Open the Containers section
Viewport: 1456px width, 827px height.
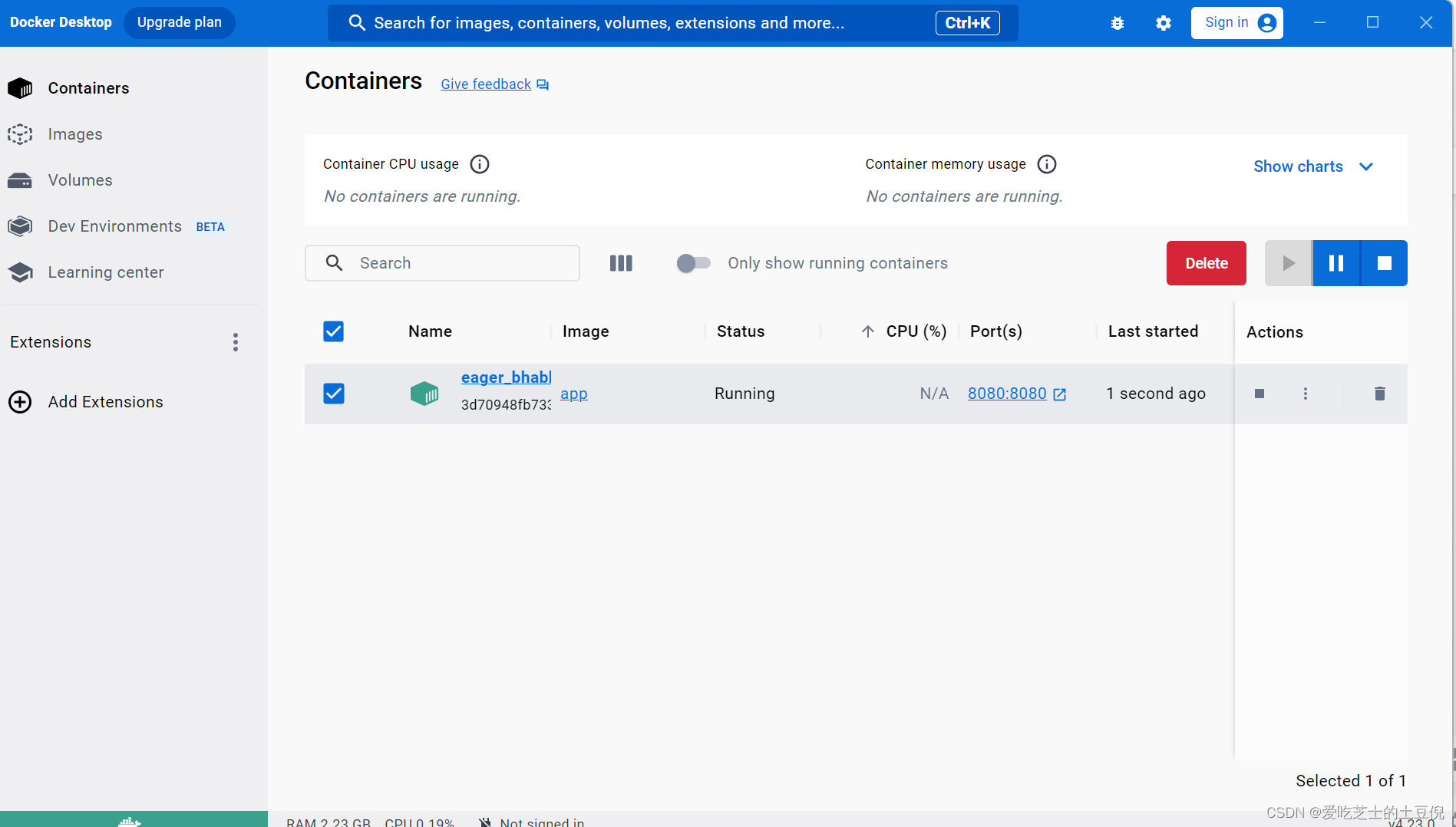[87, 87]
